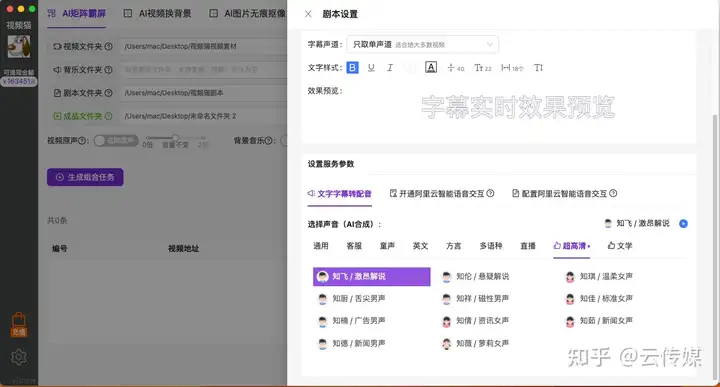Choose the 知德 / 新闻男声 voice
Screen dimensions: 720x387
352,343
